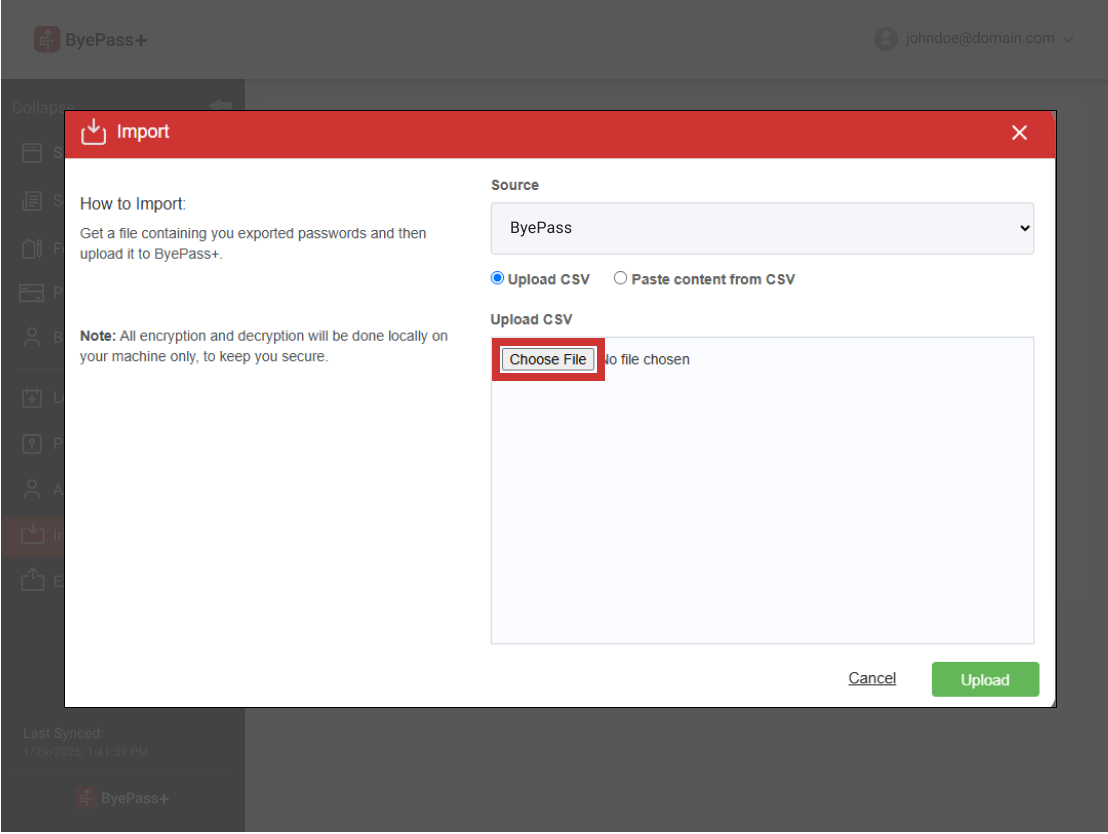Viewport: 1108px width, 834px height.
Task: Open the notes document icon in the sidebar
Action: click(32, 201)
